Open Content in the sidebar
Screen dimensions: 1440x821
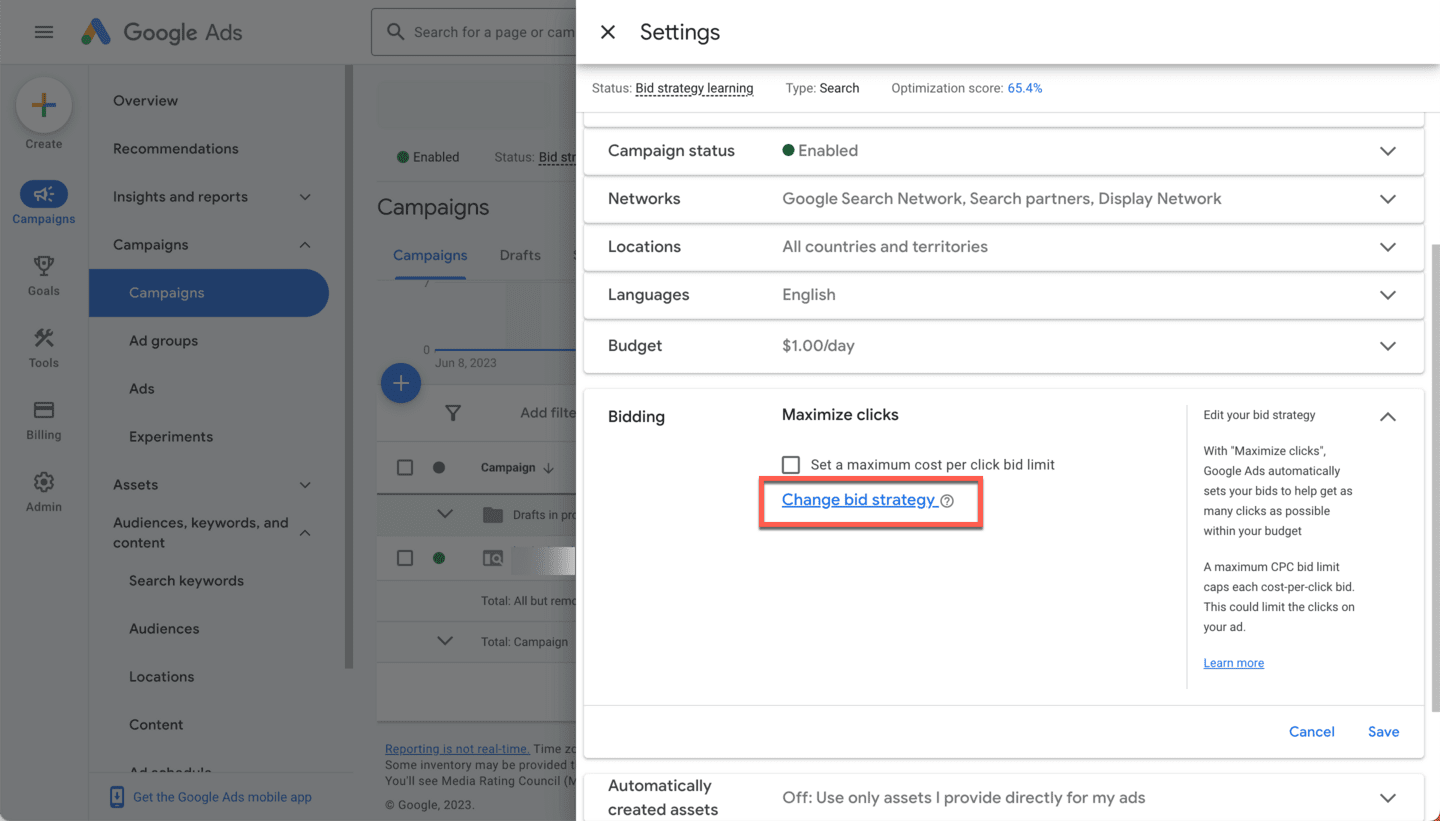tap(156, 725)
